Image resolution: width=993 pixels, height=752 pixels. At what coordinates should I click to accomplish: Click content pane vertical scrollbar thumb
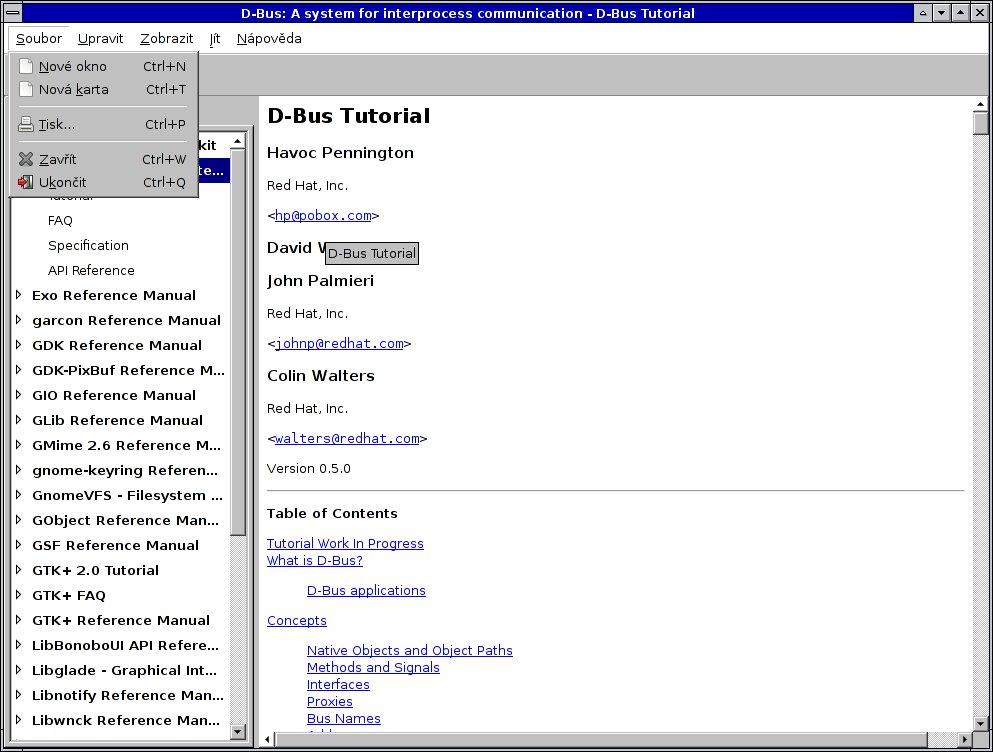click(980, 122)
